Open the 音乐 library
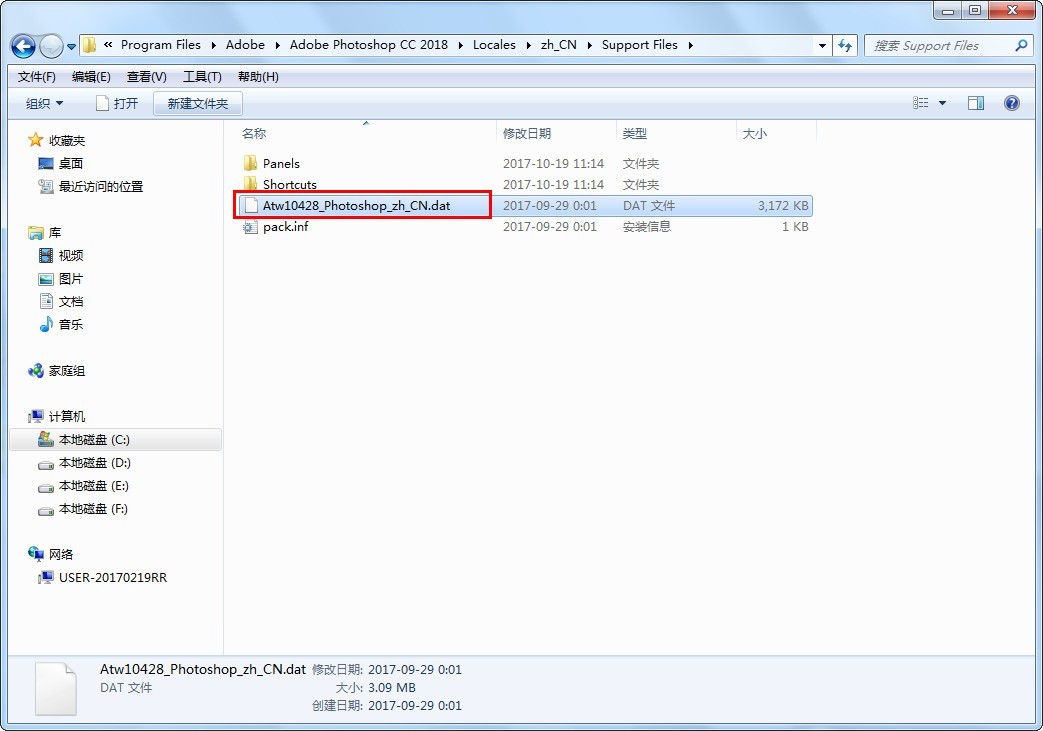The image size is (1043, 731). point(71,325)
